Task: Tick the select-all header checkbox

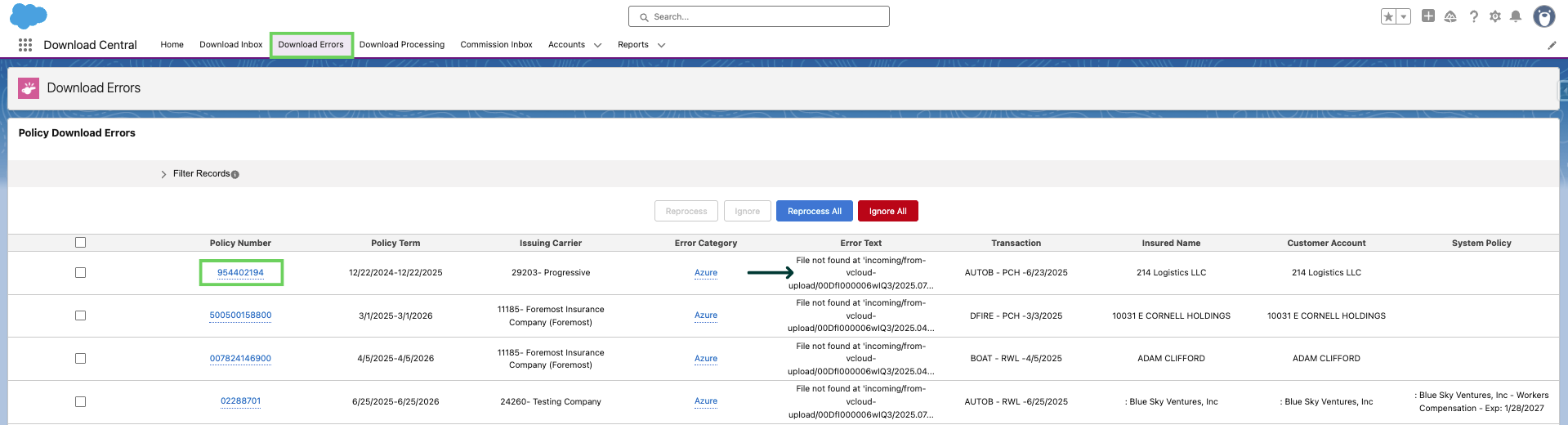Action: click(x=80, y=243)
